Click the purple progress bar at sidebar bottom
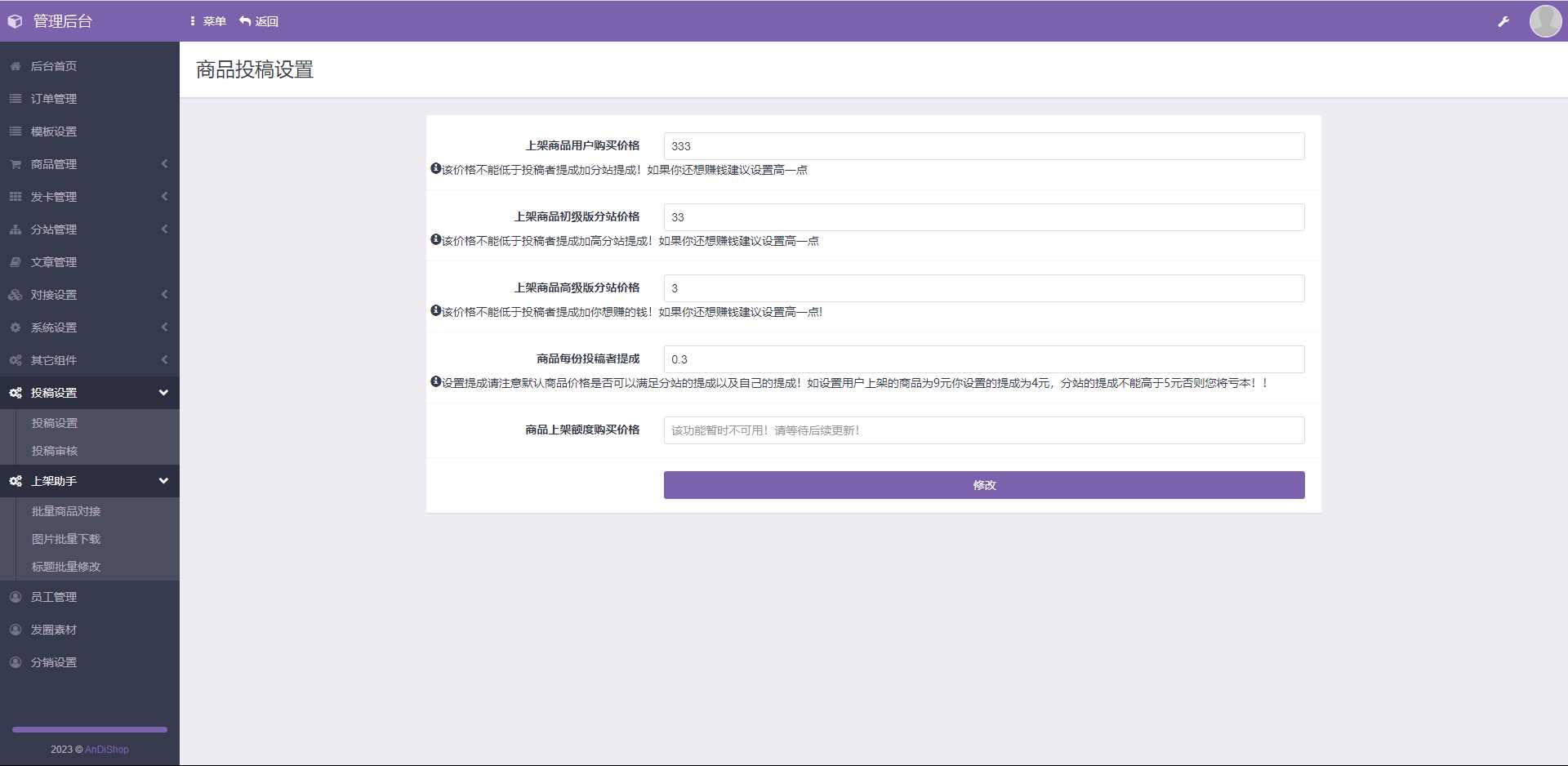Viewport: 1568px width, 766px height. [x=90, y=729]
